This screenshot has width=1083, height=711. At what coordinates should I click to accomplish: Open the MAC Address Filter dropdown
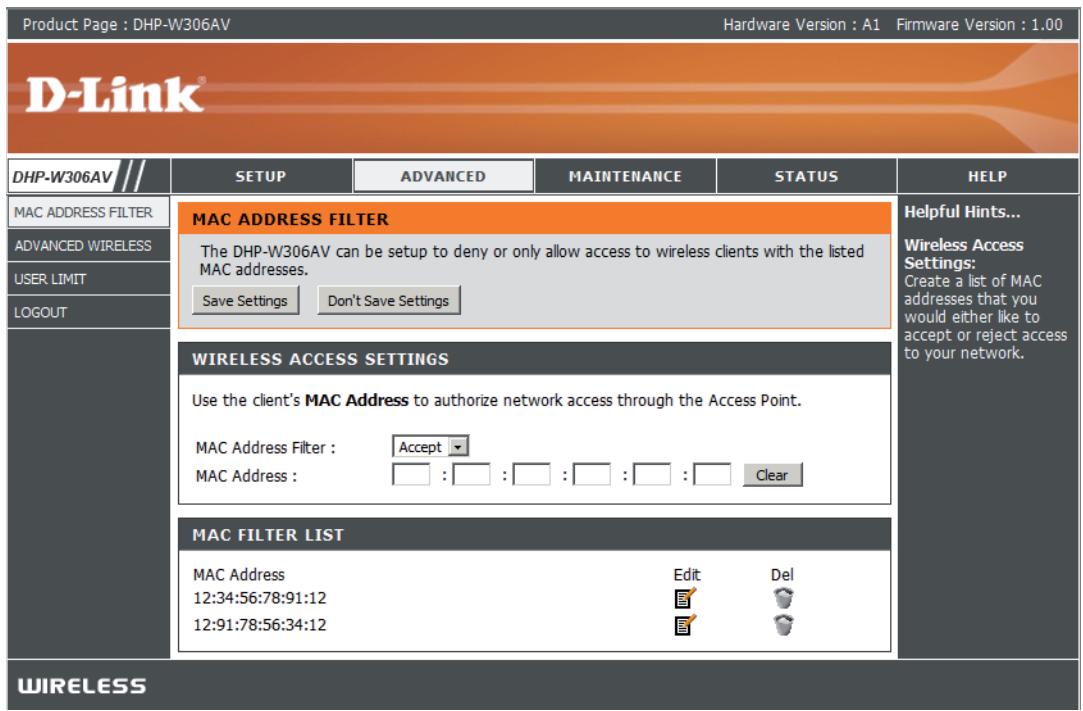tap(430, 446)
